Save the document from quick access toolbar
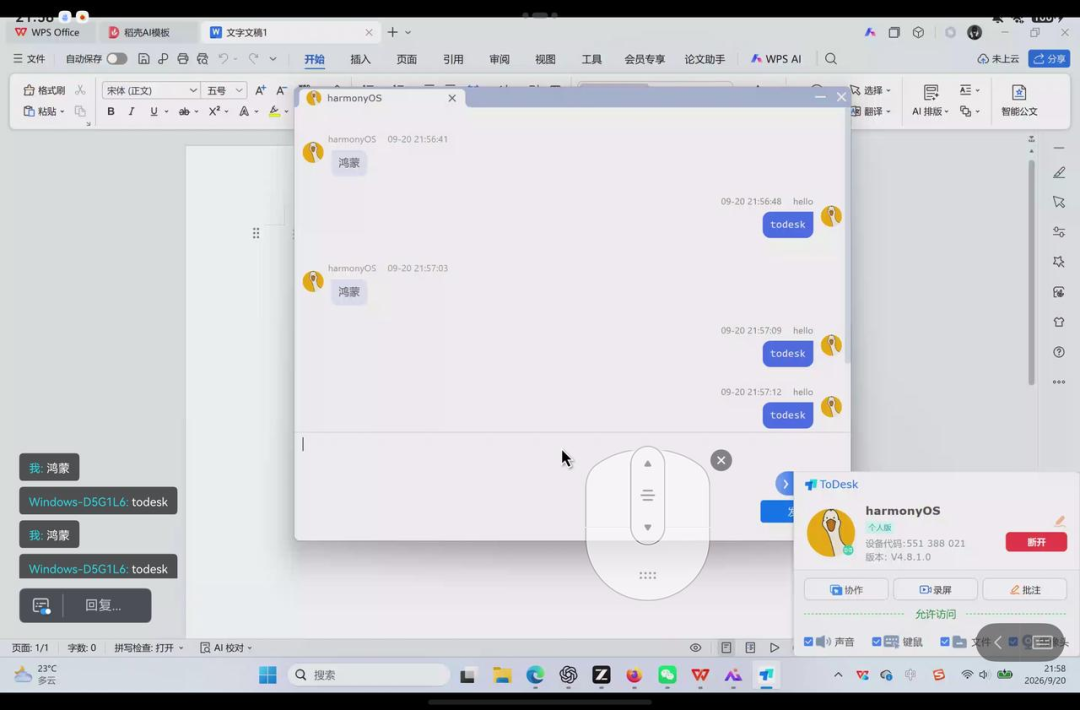The width and height of the screenshot is (1080, 710). (x=143, y=59)
